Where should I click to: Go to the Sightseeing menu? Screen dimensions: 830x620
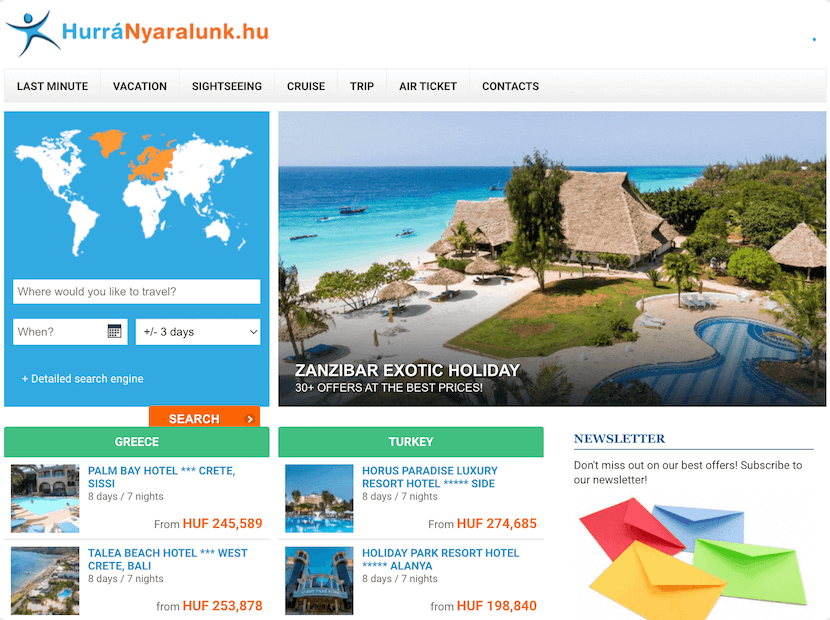click(x=227, y=86)
